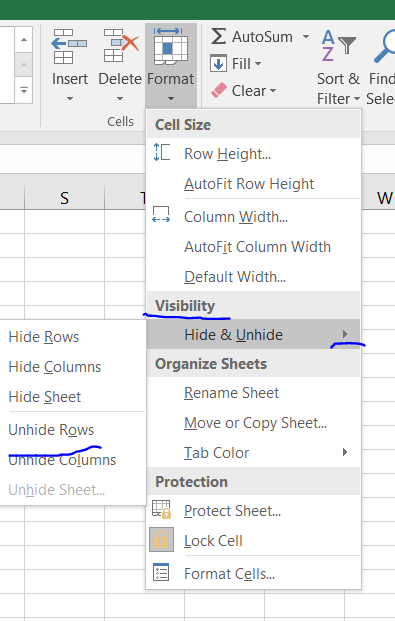This screenshot has height=621, width=395.
Task: Click the Fill down-arrow icon
Action: [x=218, y=63]
